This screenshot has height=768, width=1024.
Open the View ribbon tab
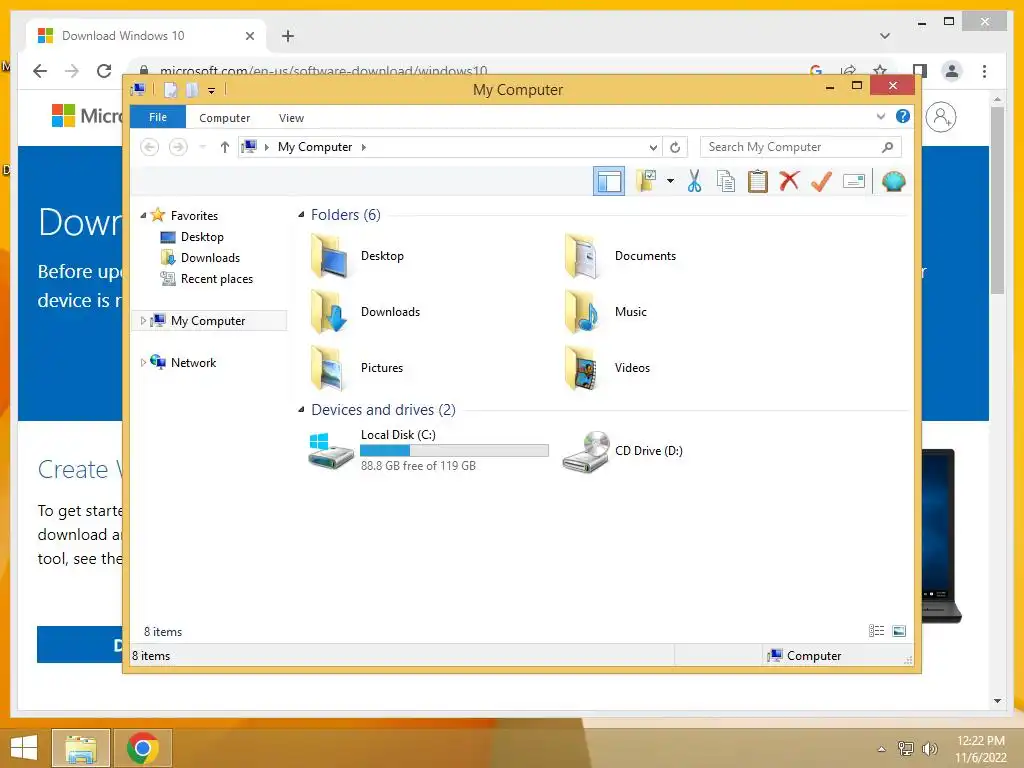291,118
